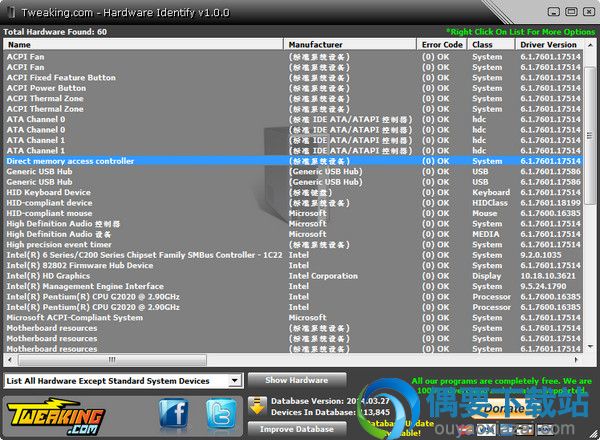Open the Facebook icon link
This screenshot has height=440, width=600.
tap(174, 413)
